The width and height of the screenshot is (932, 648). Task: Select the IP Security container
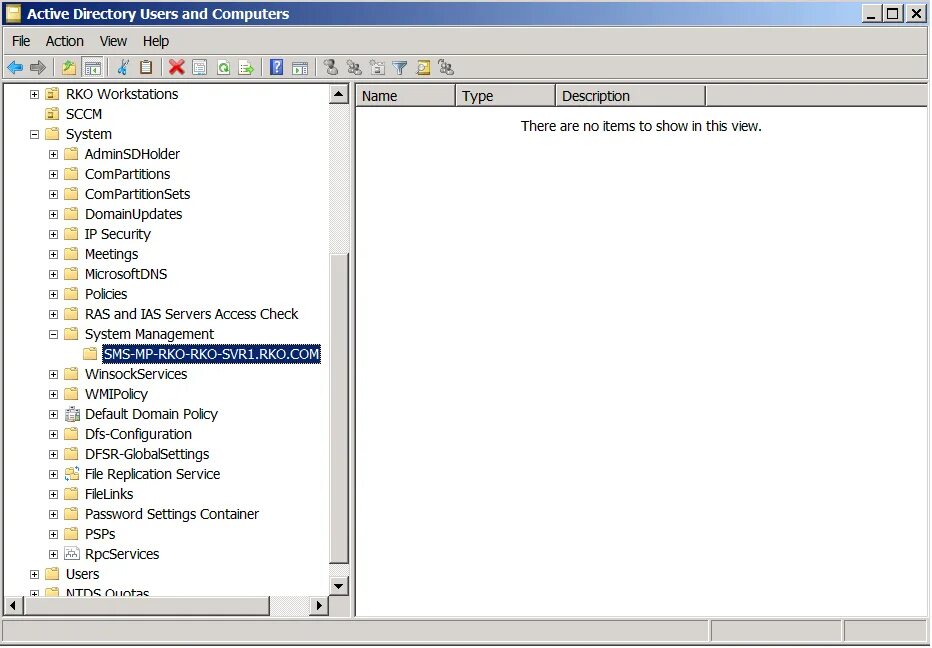(118, 234)
